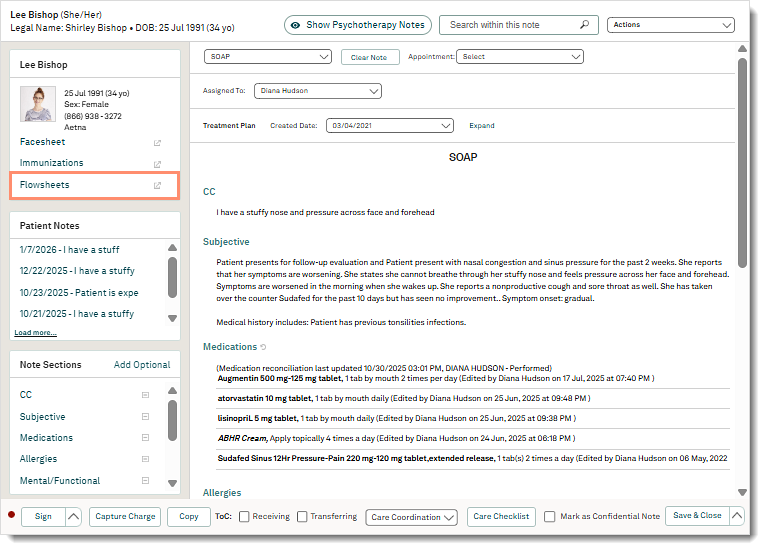The image size is (765, 550).
Task: Click Lee Bishop patient photo
Action: coord(38,104)
